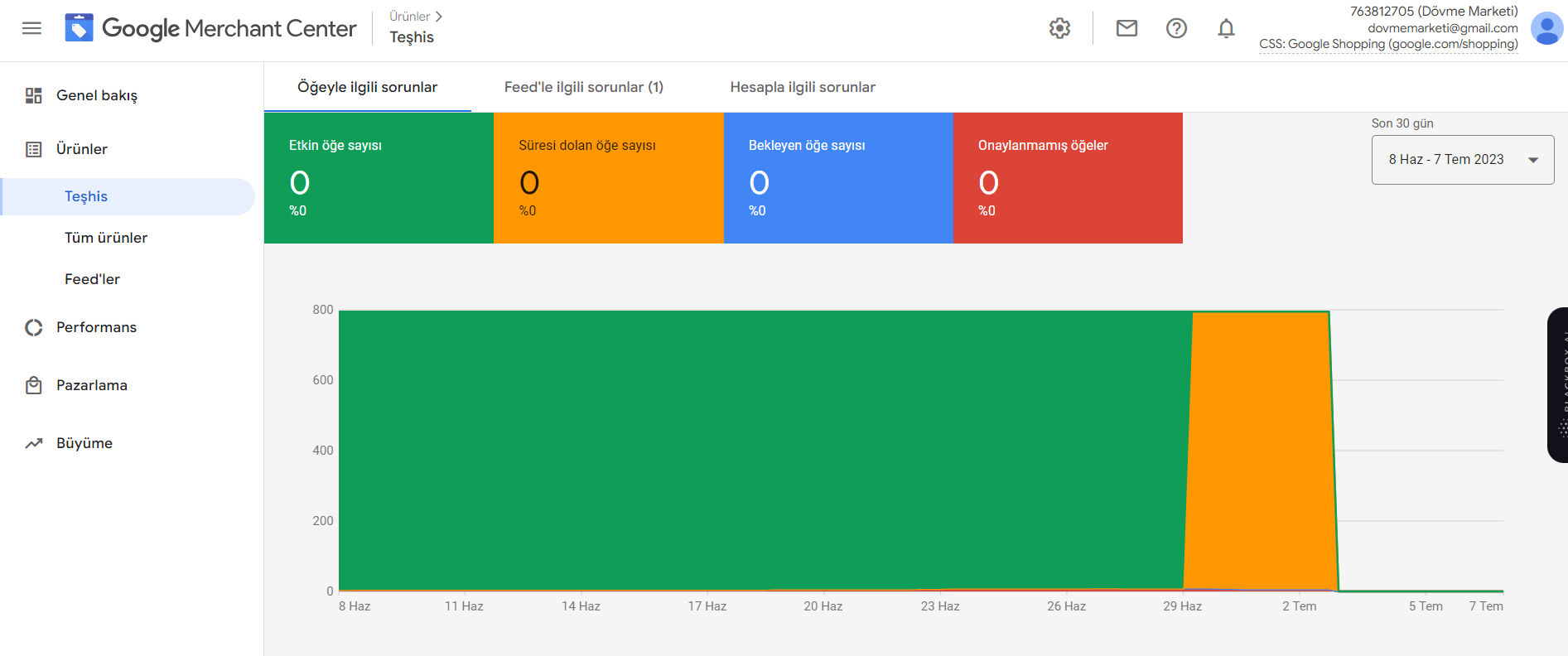
Task: Go to Tüm ürünler page
Action: tap(106, 238)
